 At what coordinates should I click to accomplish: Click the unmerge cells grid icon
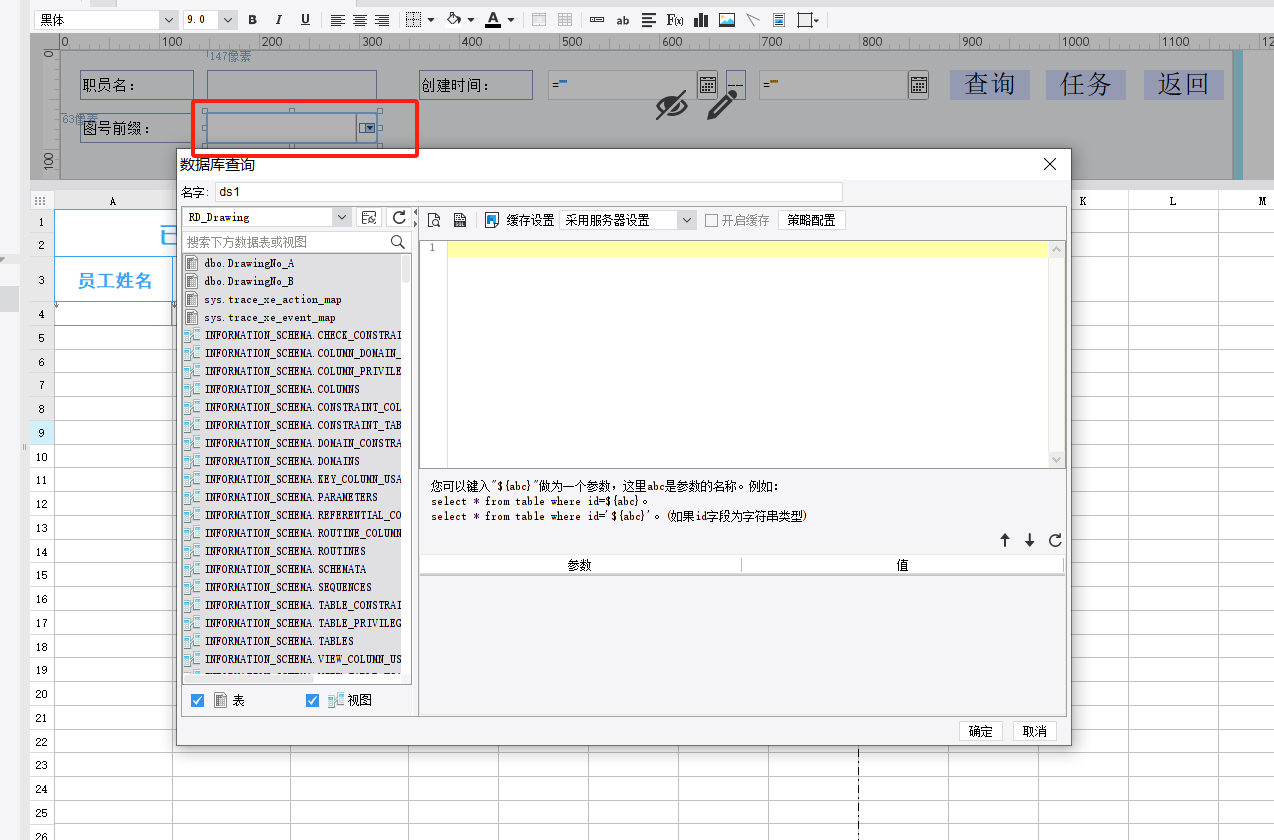pyautogui.click(x=565, y=20)
